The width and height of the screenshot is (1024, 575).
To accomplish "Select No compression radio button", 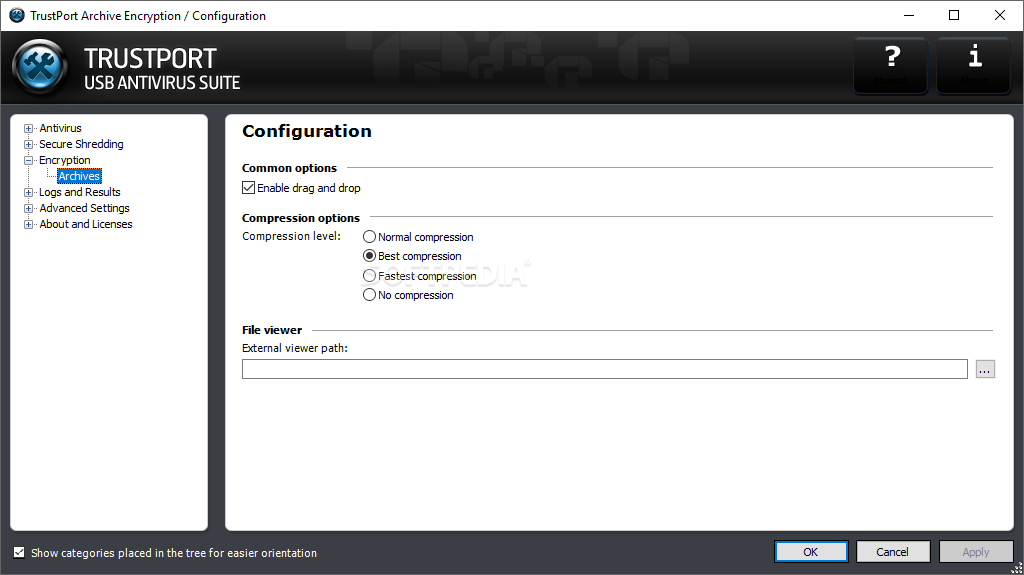I will click(370, 295).
